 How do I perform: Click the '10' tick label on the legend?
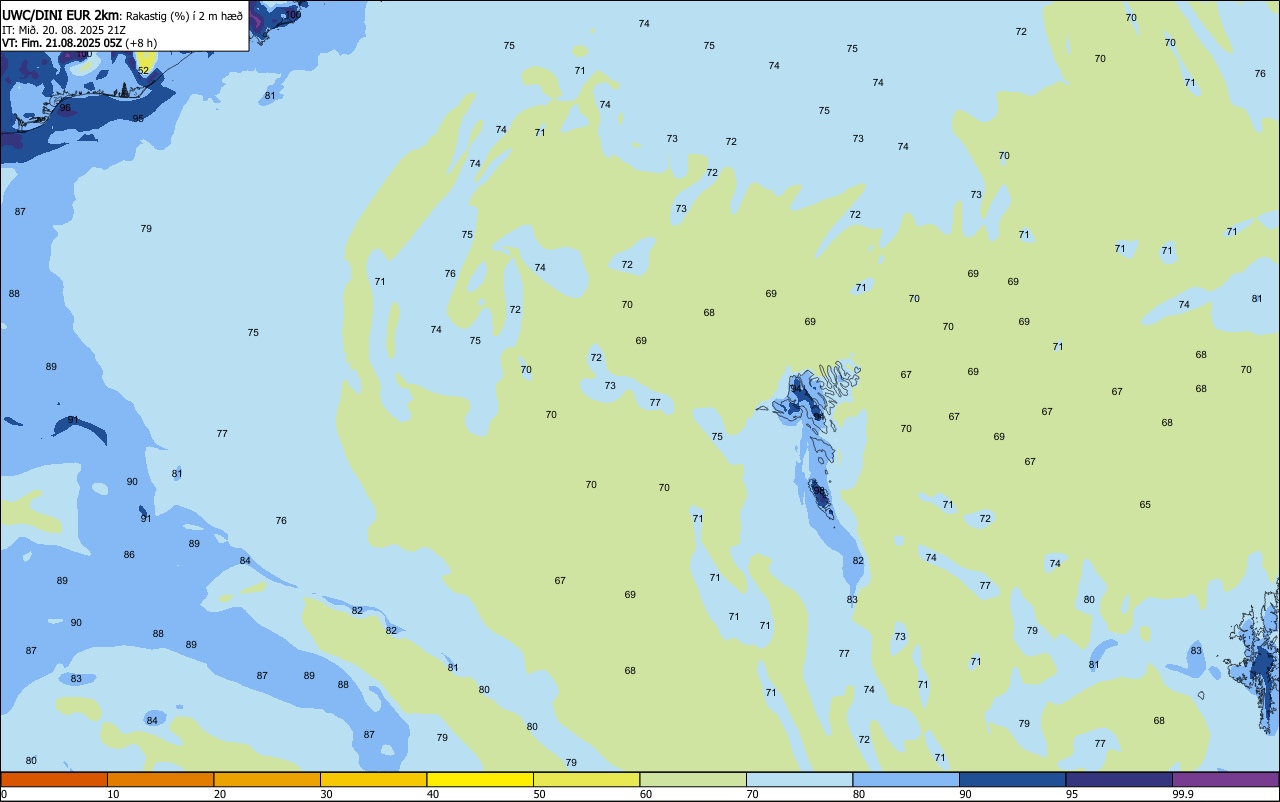(x=113, y=794)
